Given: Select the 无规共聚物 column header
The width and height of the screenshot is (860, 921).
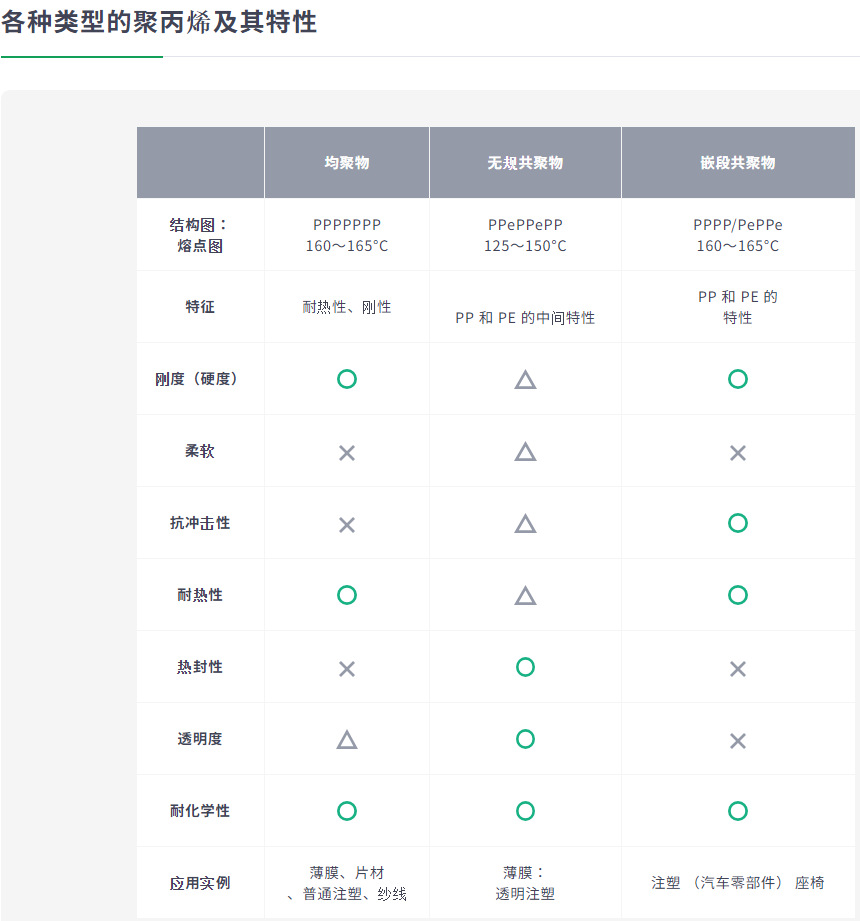Looking at the screenshot, I should 525,163.
